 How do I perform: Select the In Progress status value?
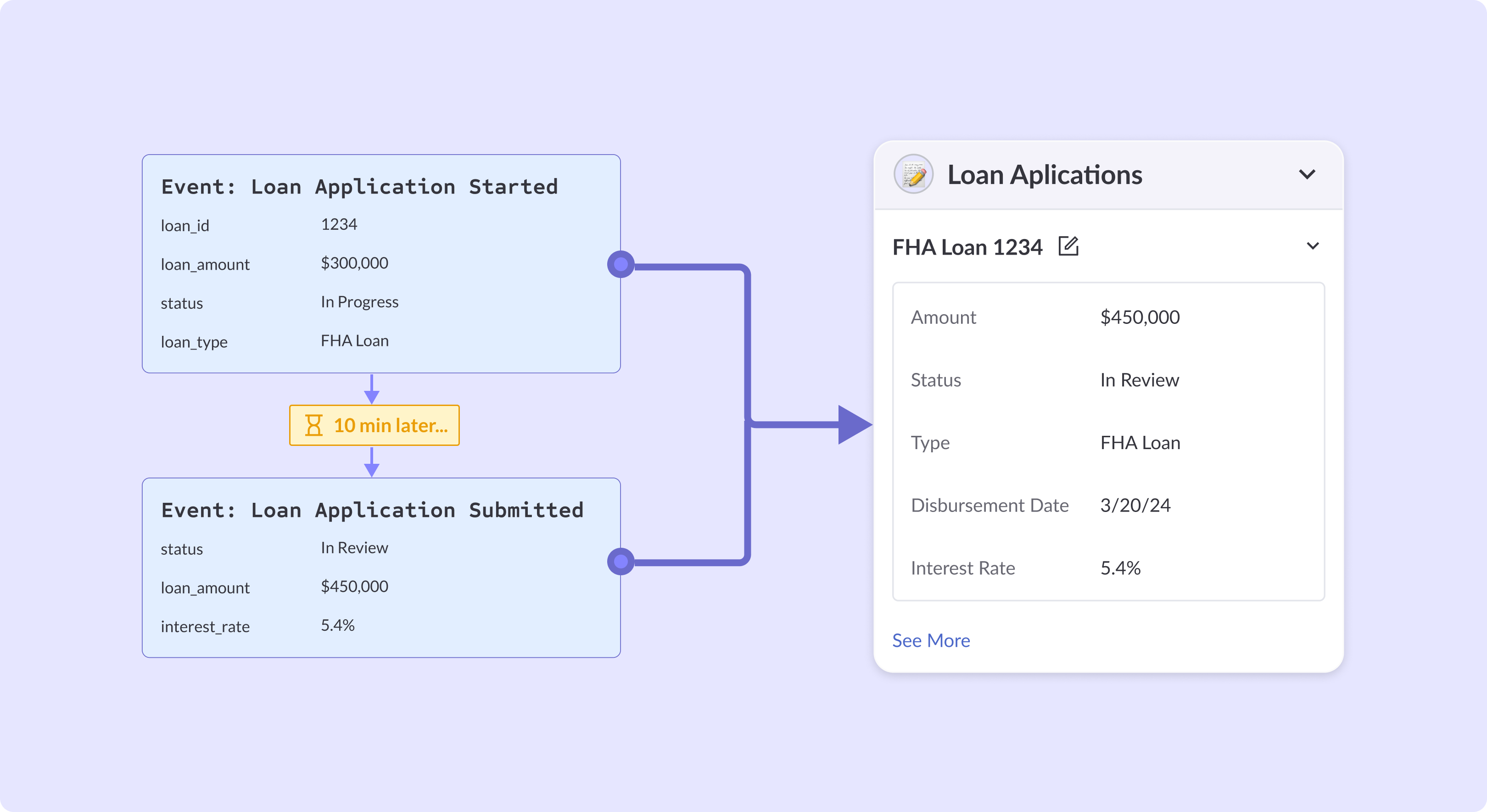[x=360, y=302]
